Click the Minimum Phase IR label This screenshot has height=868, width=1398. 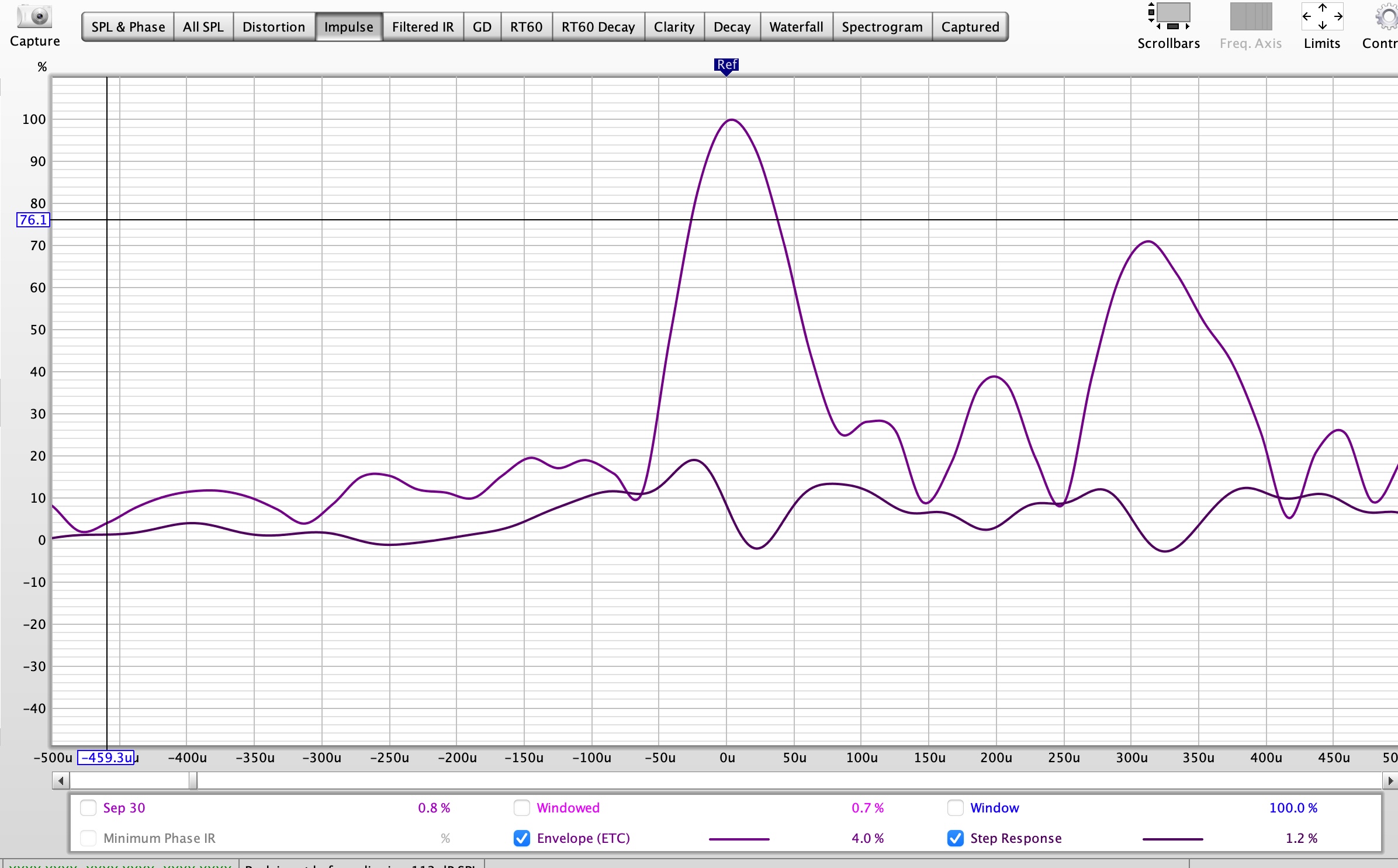coord(160,838)
